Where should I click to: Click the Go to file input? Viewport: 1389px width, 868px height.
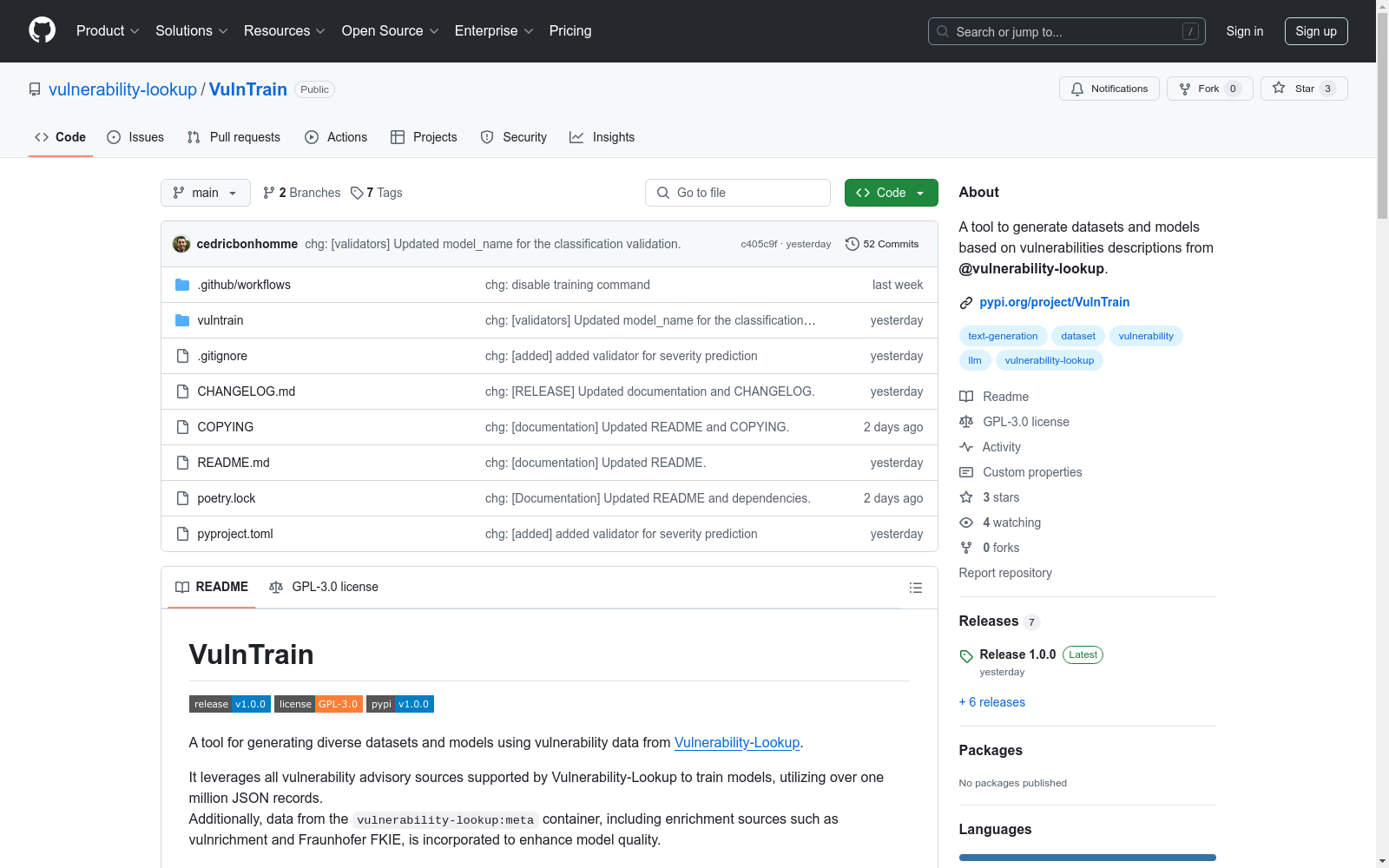tap(738, 193)
